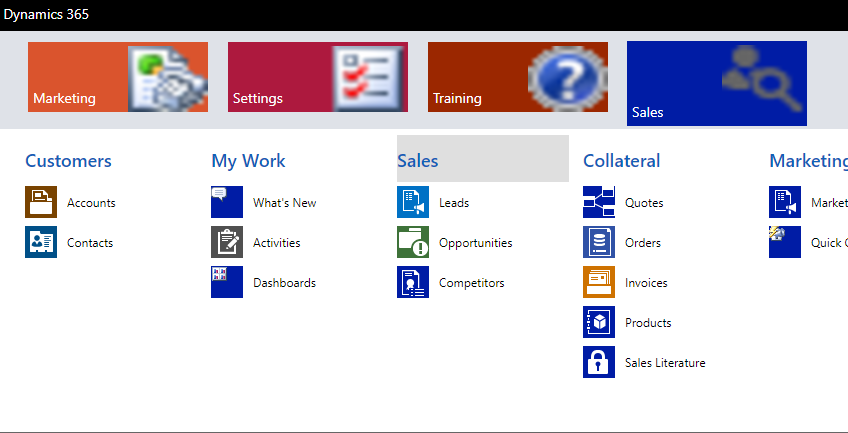The image size is (848, 433).
Task: Open Invoices link
Action: (646, 283)
